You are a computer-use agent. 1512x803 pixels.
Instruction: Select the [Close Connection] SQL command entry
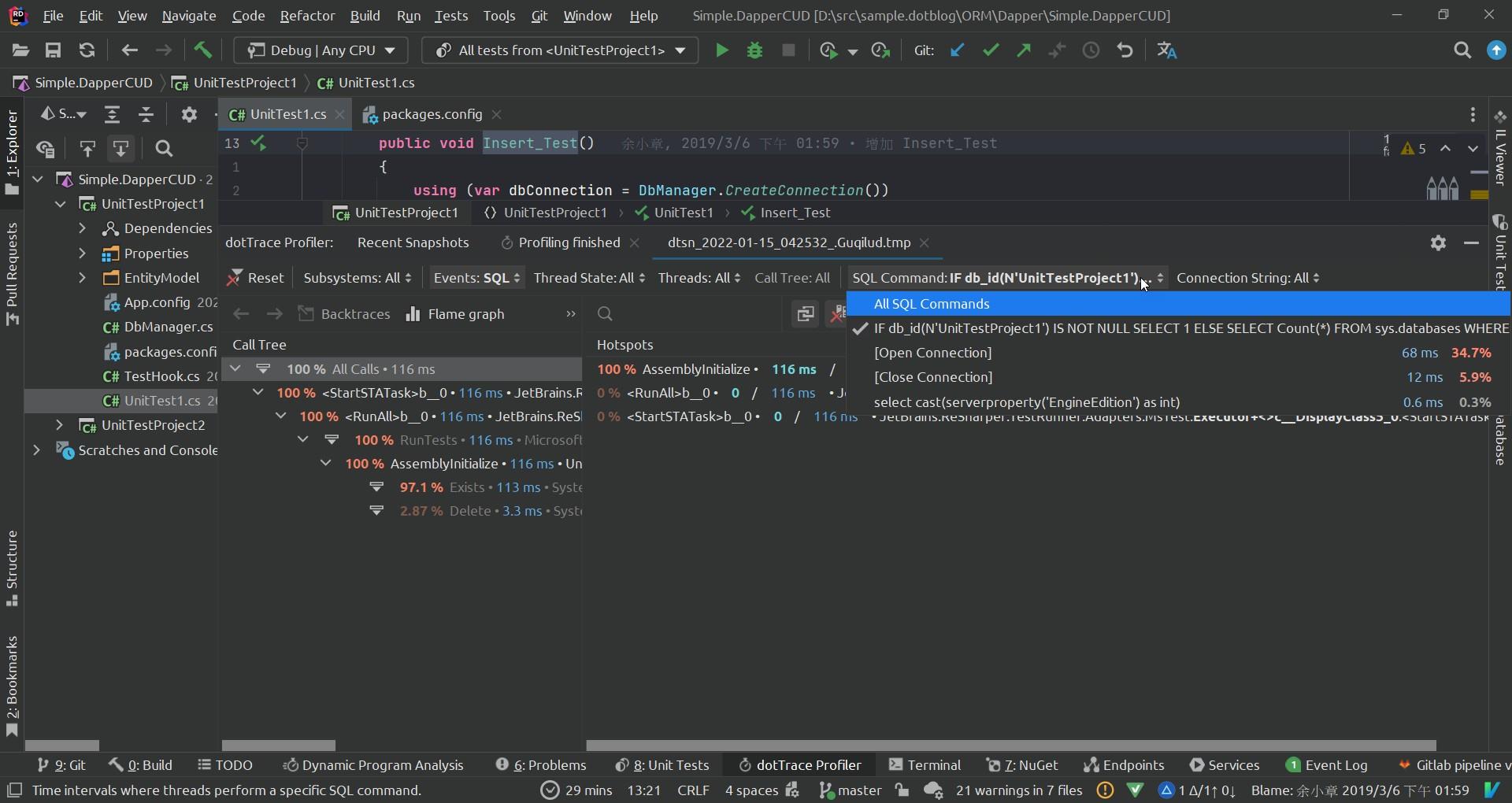click(1178, 377)
